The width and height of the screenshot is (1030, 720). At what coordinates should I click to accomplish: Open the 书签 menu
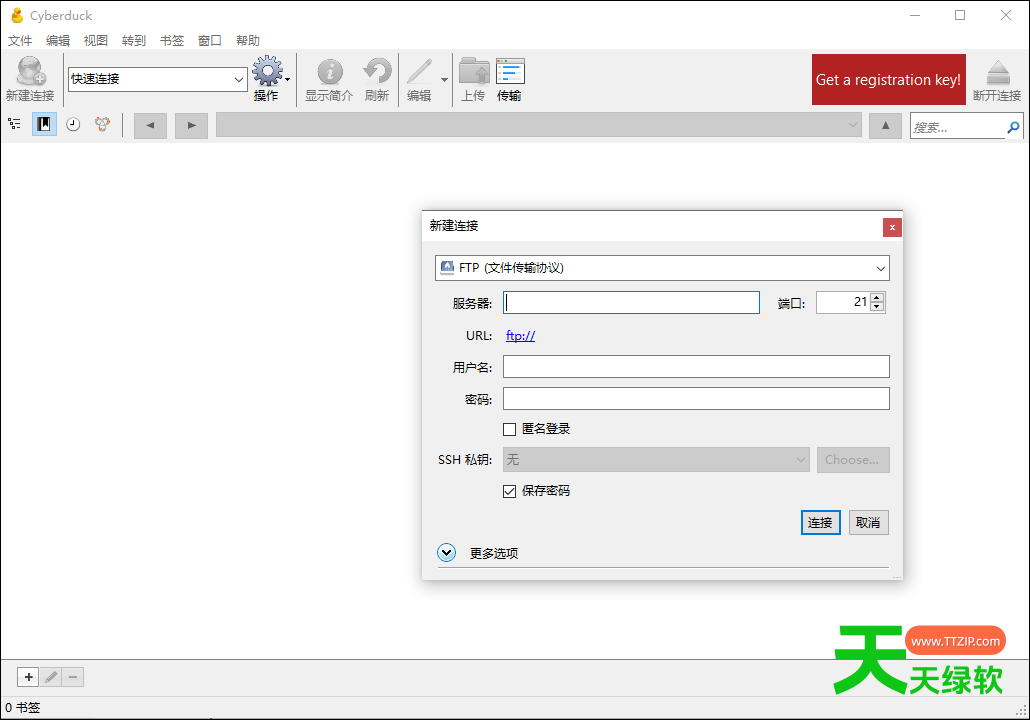click(172, 41)
